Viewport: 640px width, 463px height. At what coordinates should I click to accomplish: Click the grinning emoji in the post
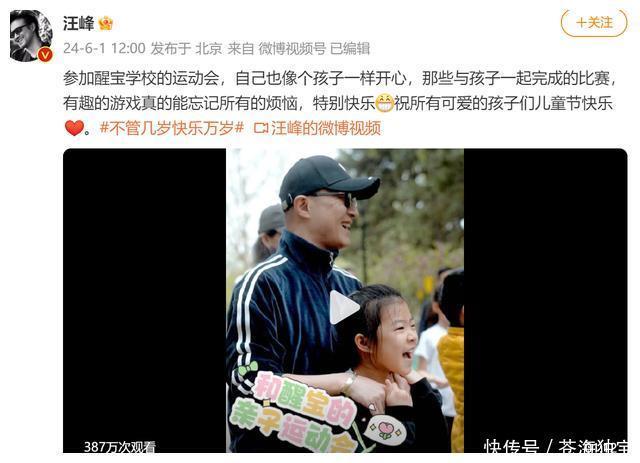pos(384,103)
